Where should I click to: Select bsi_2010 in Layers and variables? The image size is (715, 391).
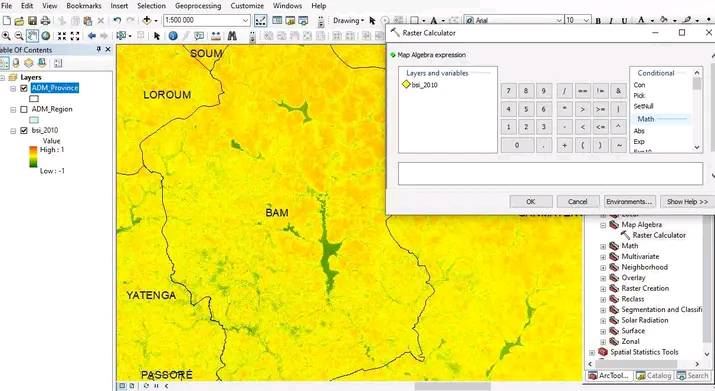420,85
